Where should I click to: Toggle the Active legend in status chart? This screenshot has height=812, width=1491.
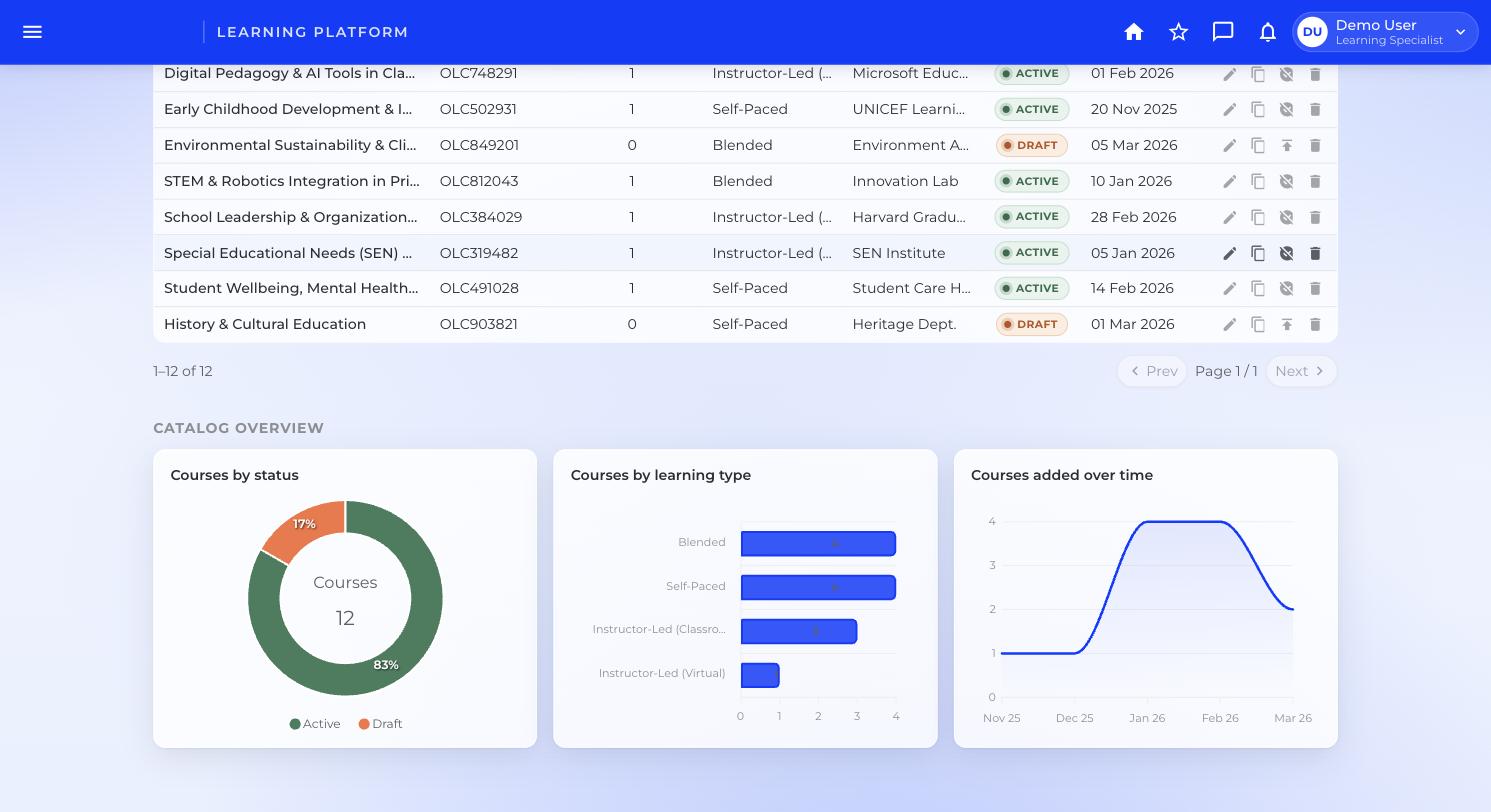coord(315,724)
